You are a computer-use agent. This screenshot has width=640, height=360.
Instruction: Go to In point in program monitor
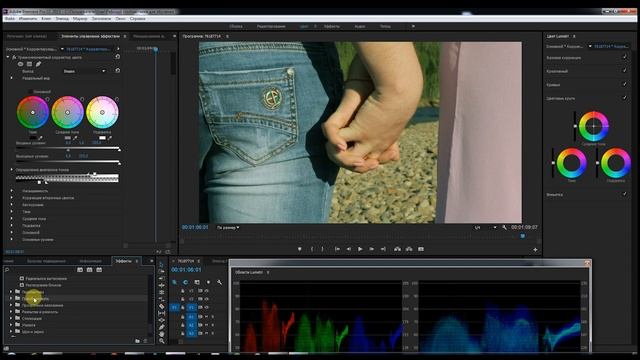pos(337,249)
